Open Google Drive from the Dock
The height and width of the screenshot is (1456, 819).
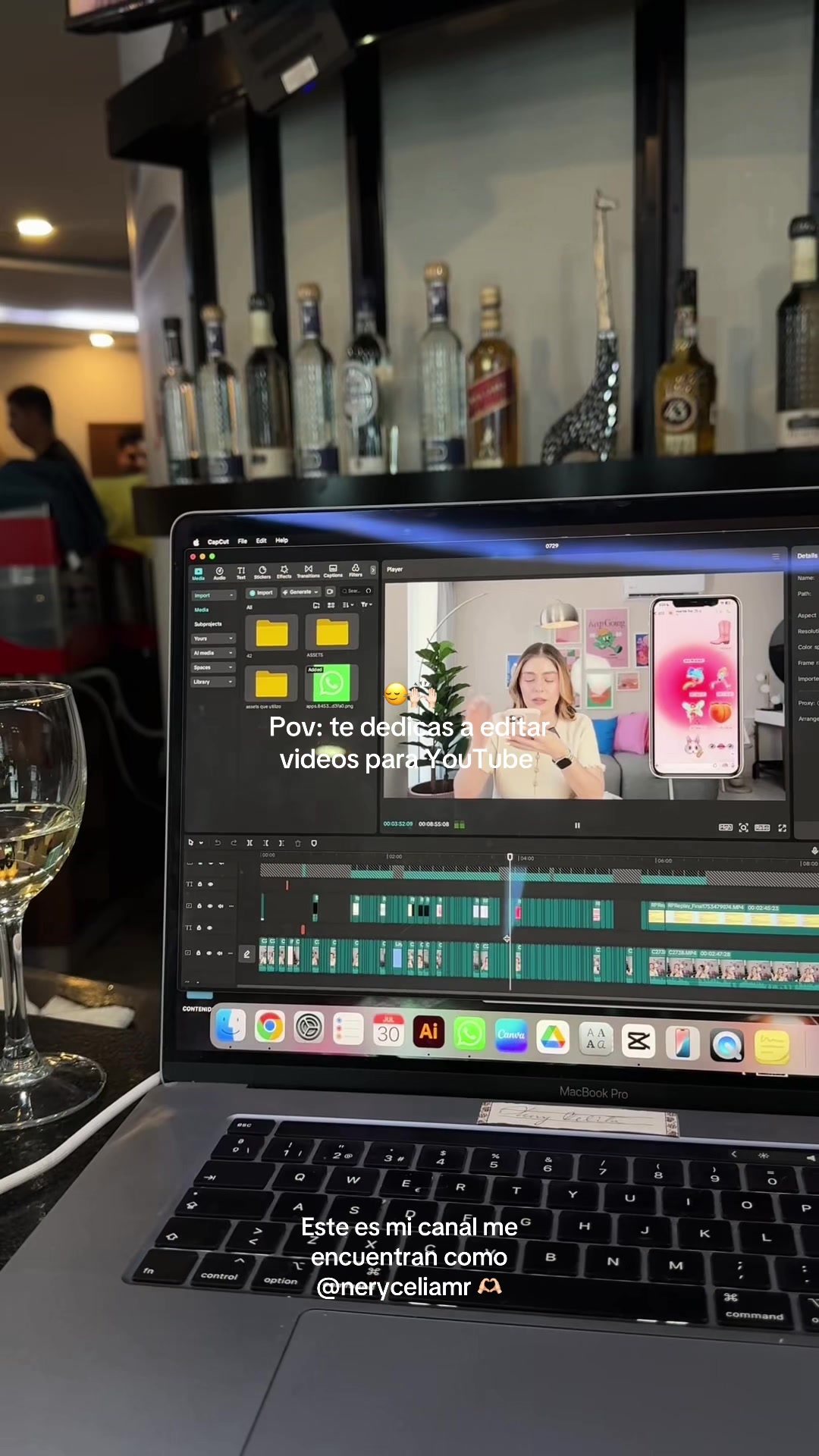[553, 1037]
